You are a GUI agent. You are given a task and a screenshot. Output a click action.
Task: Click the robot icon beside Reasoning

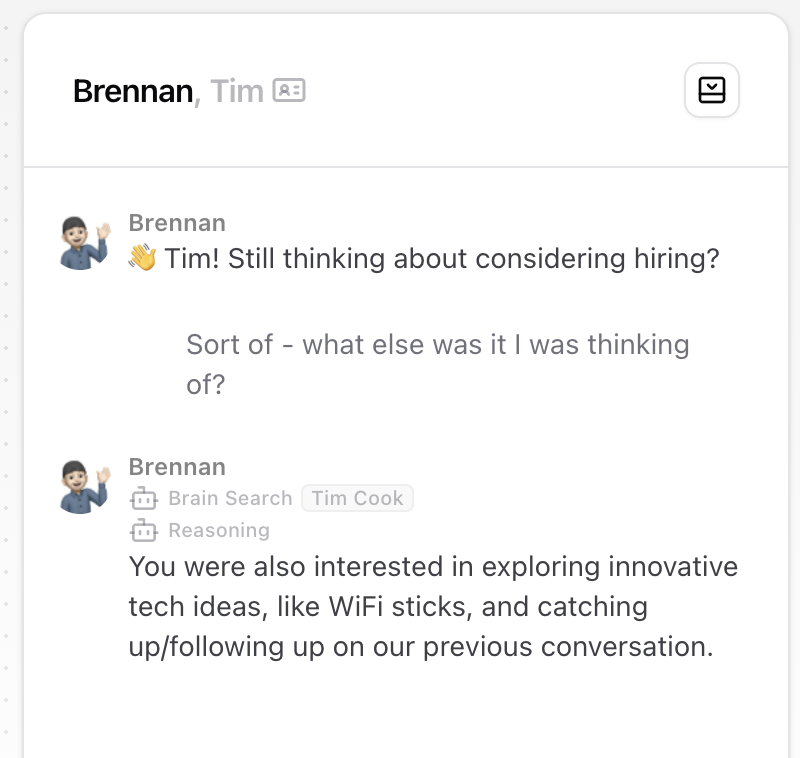click(x=144, y=530)
